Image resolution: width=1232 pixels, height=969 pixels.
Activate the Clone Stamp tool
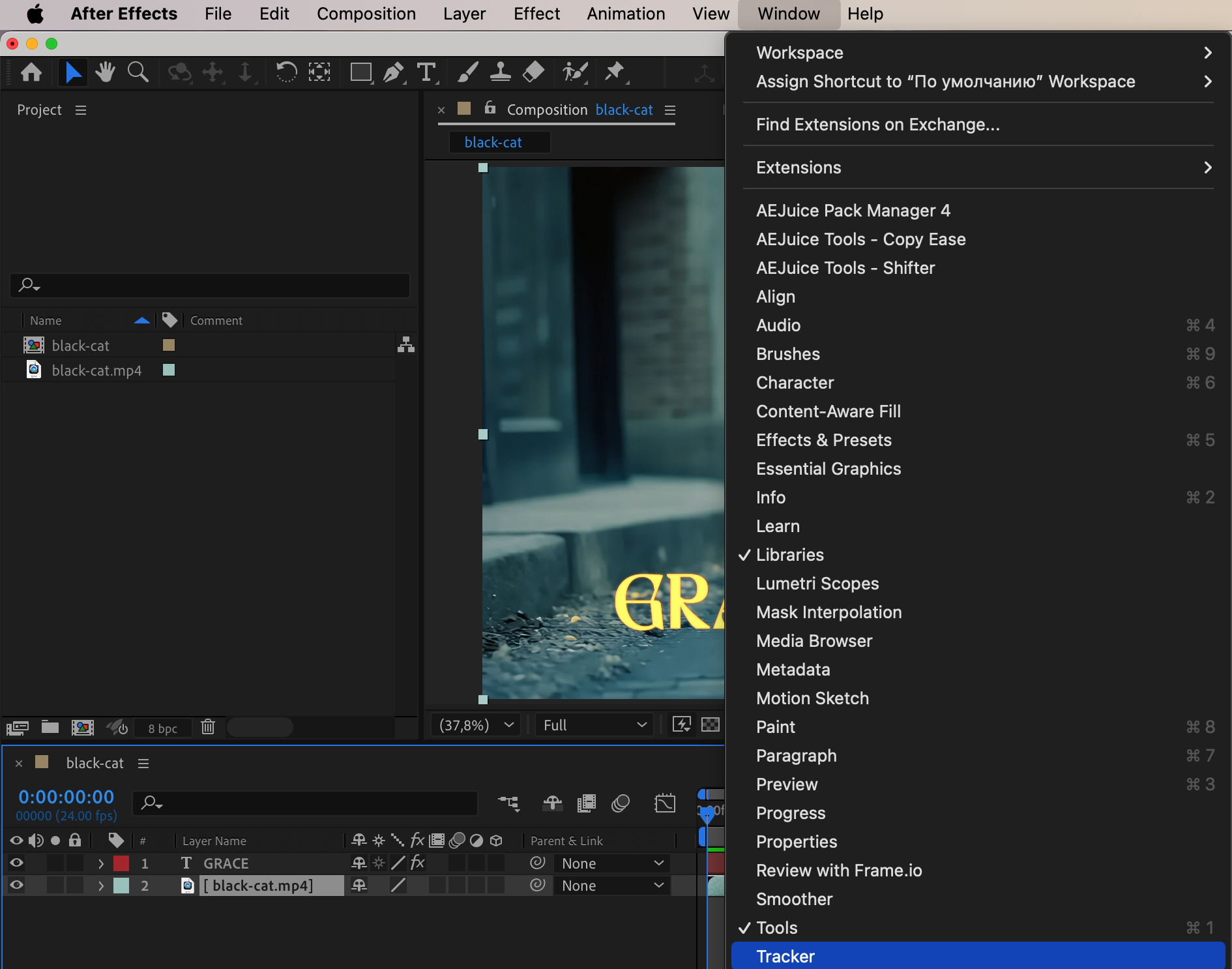click(500, 72)
